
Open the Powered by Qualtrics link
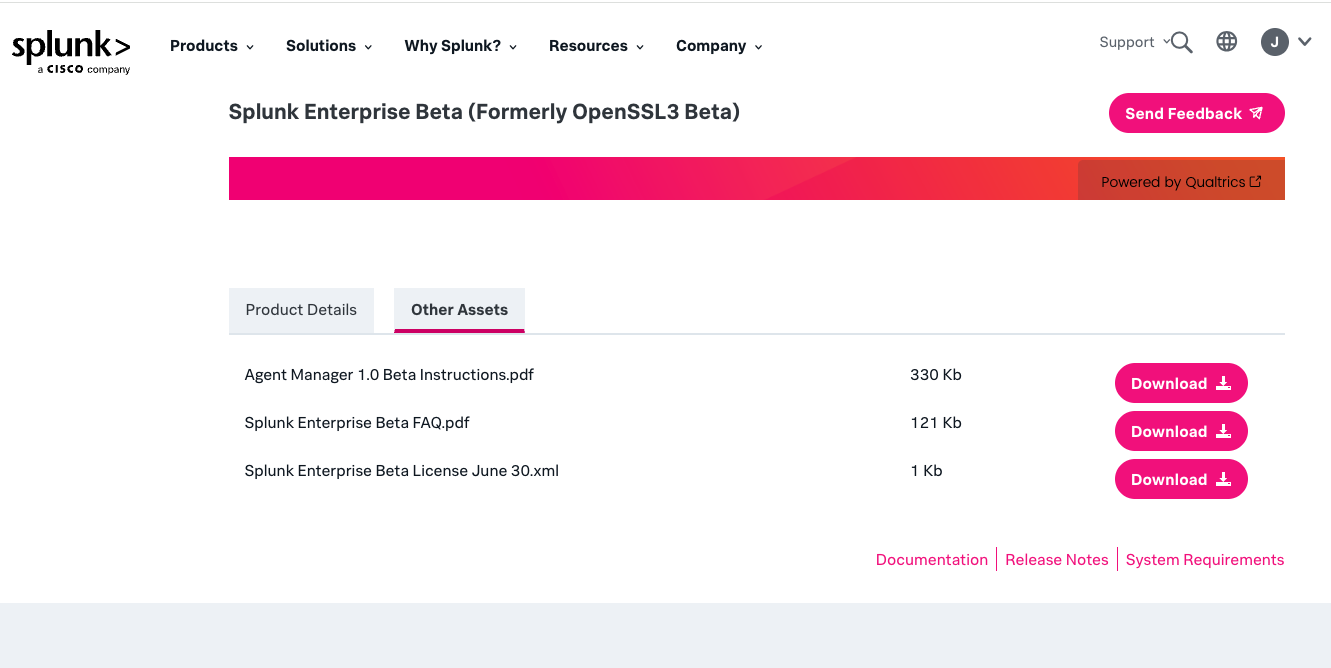[1180, 182]
